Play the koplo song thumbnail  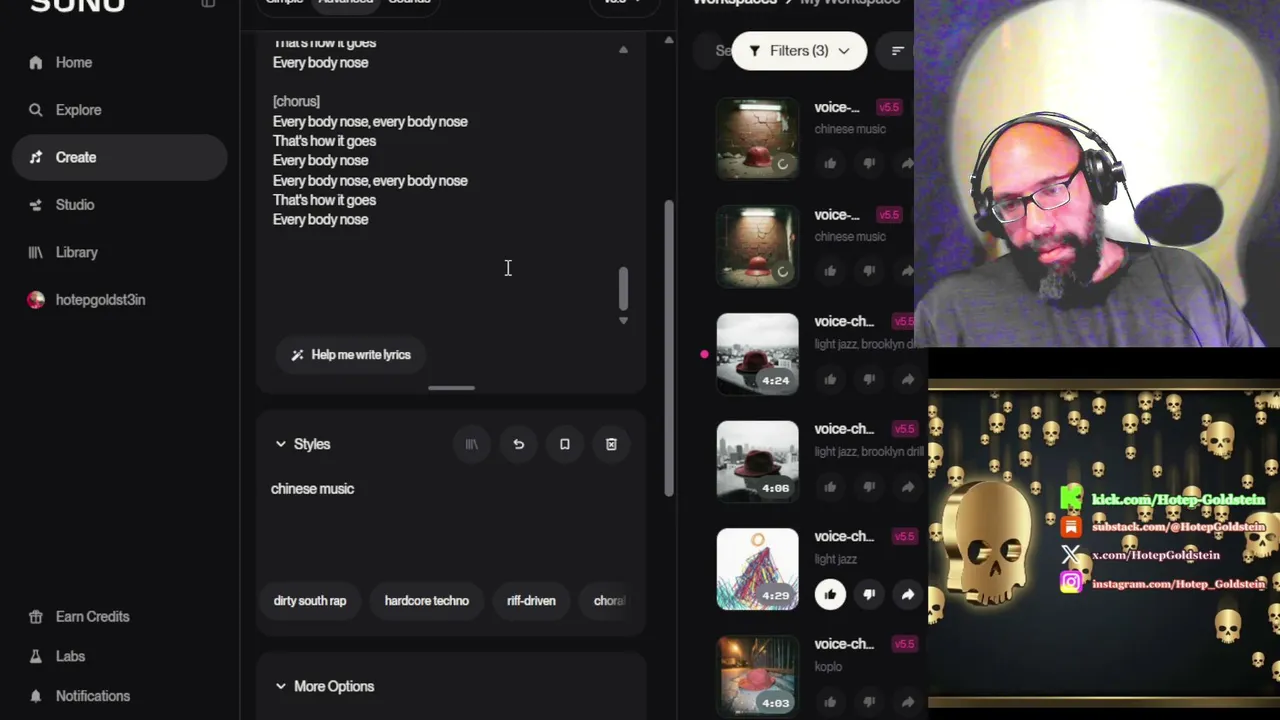point(758,677)
